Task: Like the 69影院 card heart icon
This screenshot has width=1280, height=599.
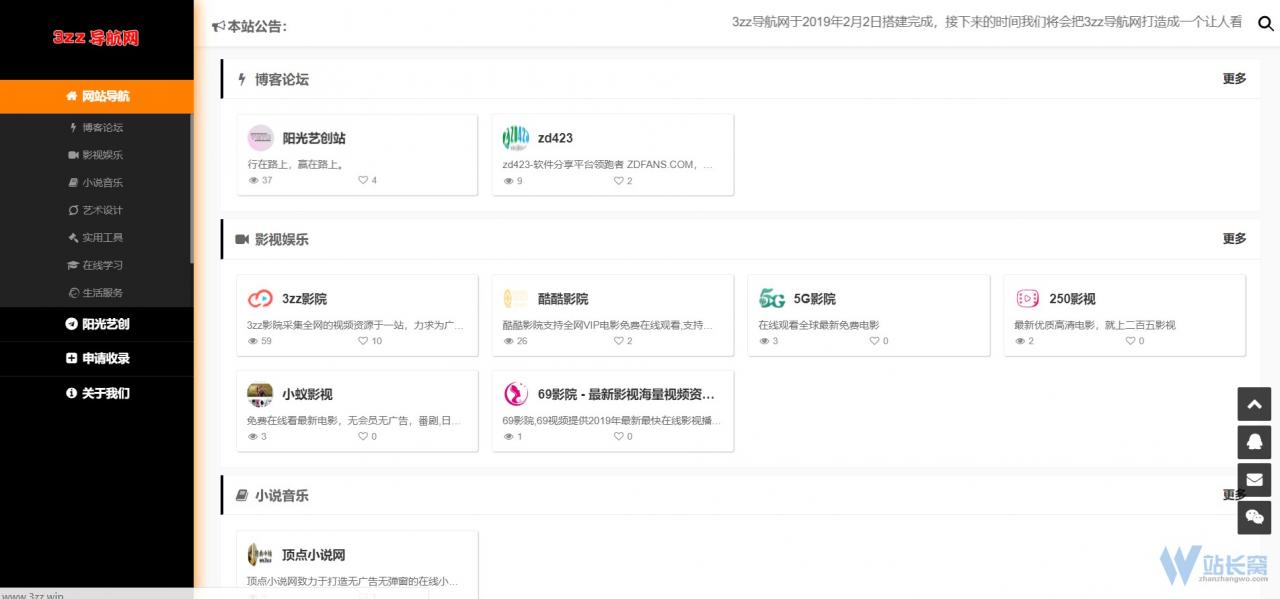Action: pyautogui.click(x=618, y=436)
